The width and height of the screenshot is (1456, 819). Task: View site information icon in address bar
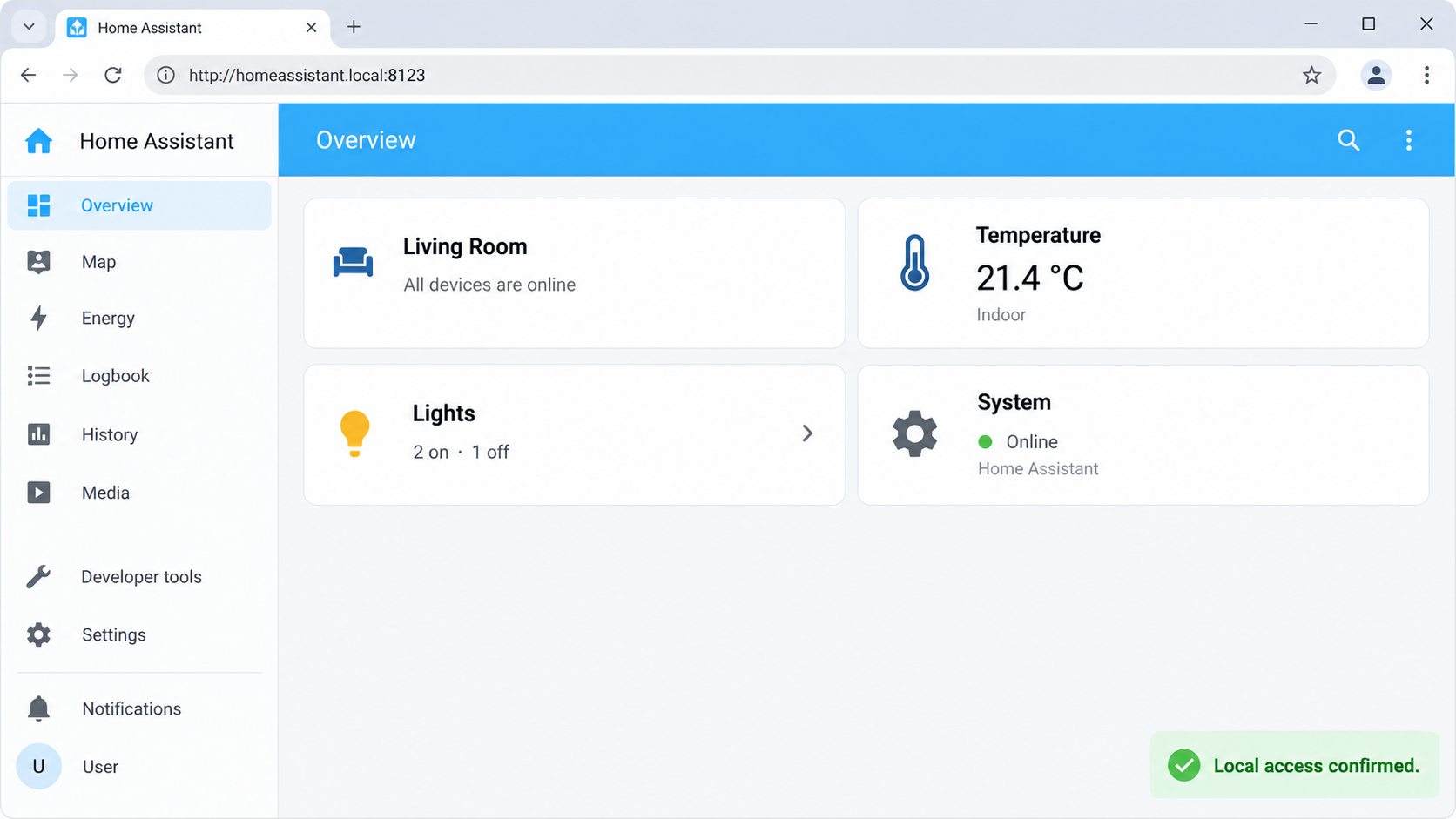point(165,76)
